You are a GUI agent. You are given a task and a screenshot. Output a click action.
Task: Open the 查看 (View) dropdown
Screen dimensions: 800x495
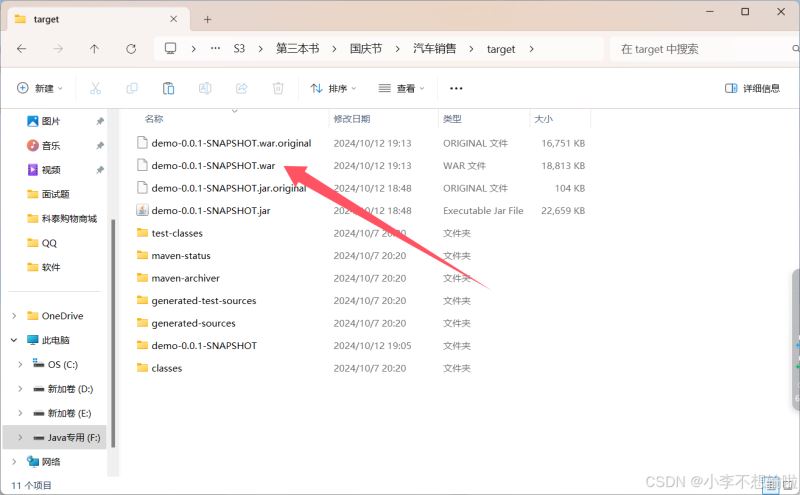click(402, 88)
